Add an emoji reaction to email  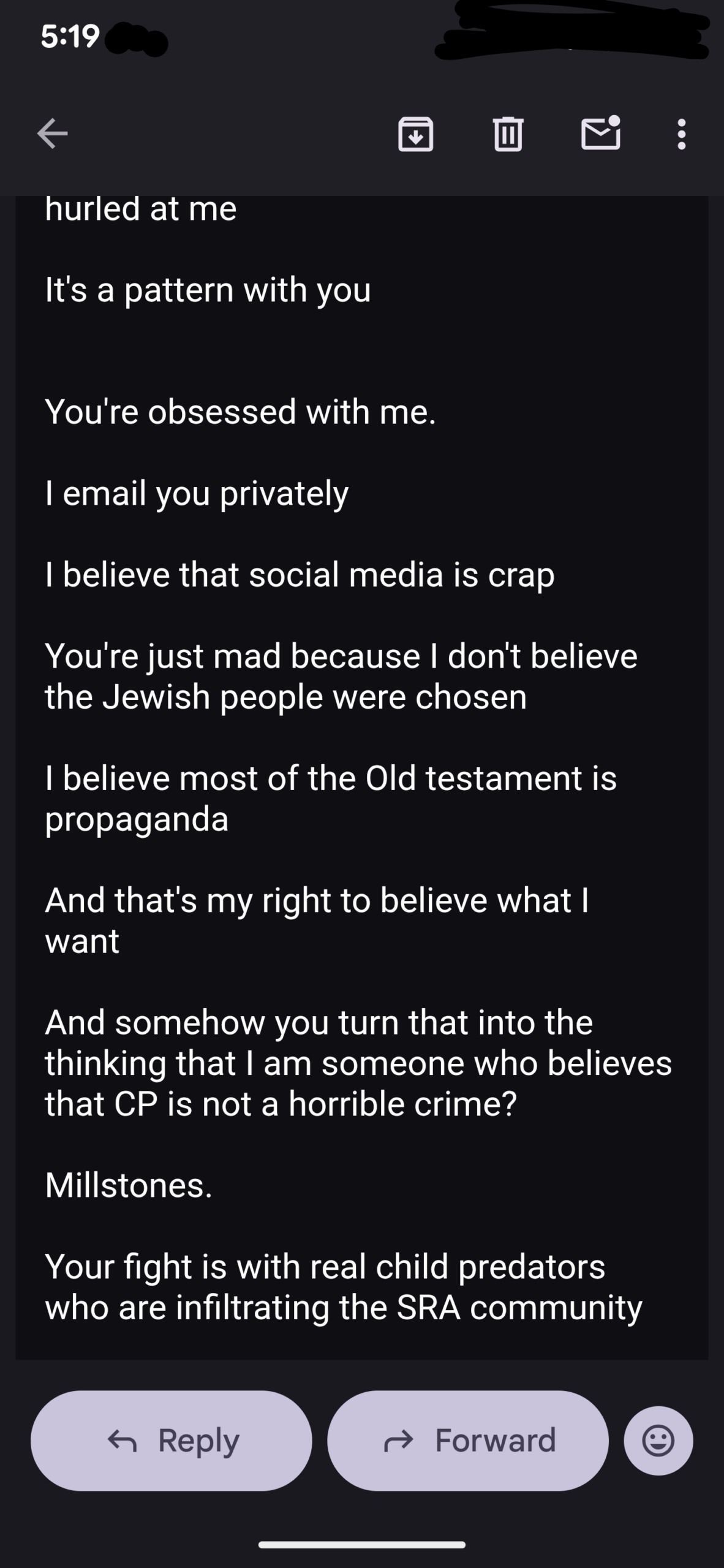coord(658,1441)
